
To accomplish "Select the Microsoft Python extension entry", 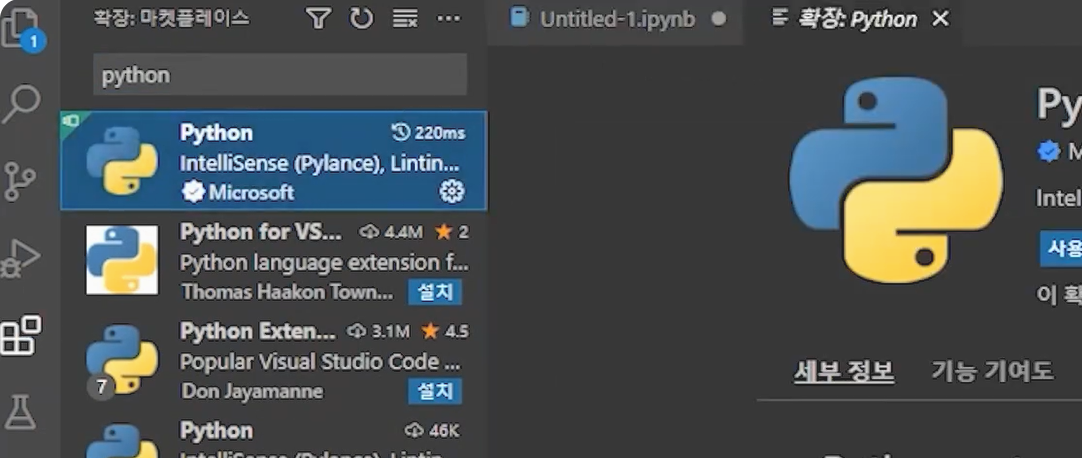I will pos(274,161).
